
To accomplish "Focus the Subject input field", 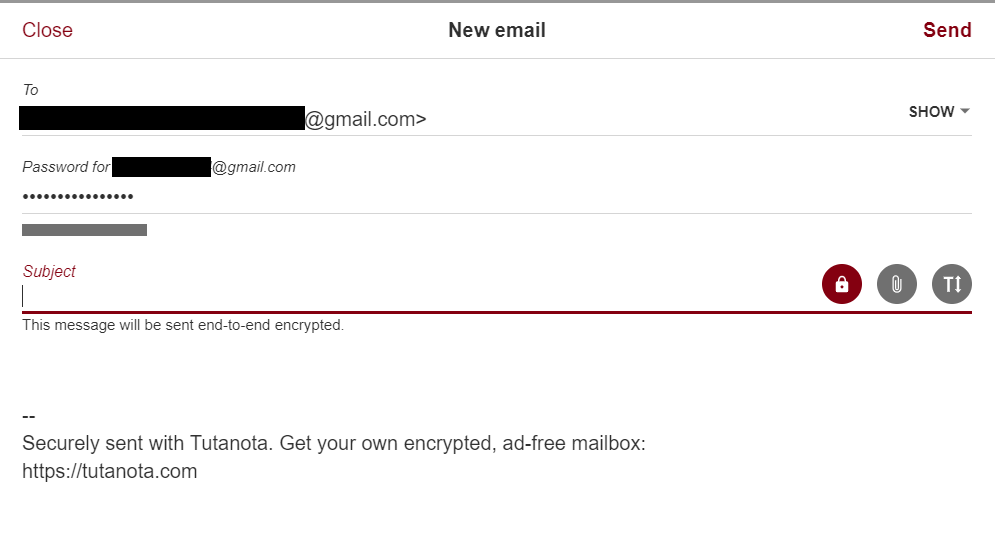I will coord(419,296).
